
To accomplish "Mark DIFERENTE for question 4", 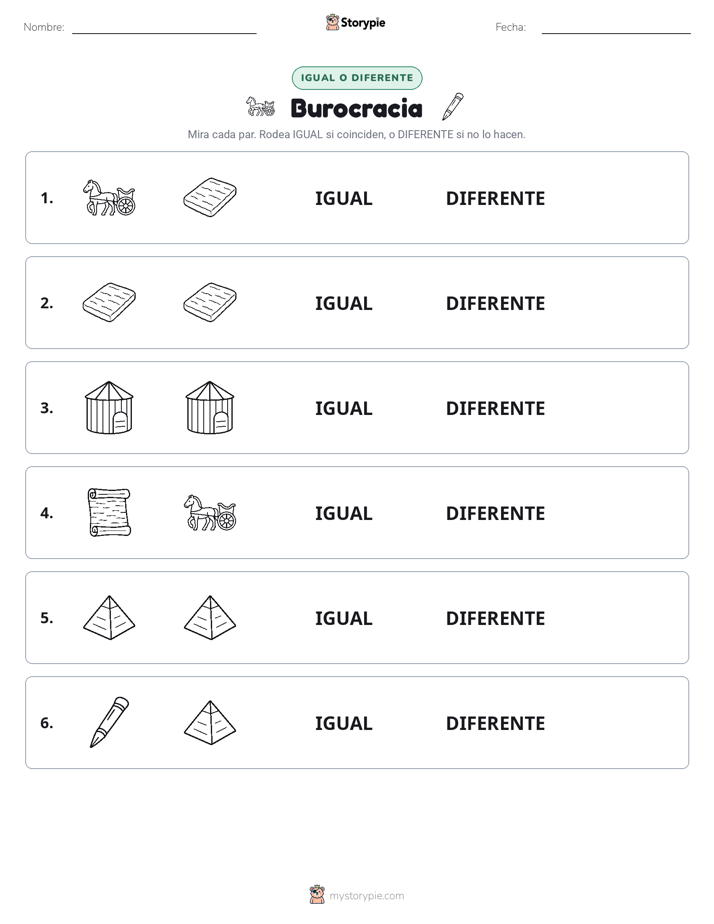I will click(495, 513).
